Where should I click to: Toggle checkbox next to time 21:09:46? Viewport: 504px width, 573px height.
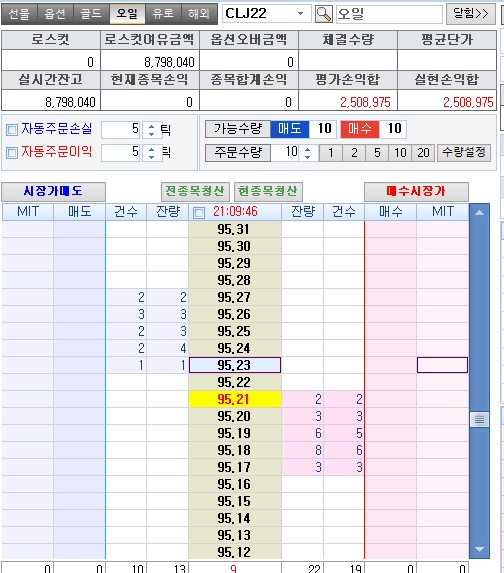click(199, 212)
